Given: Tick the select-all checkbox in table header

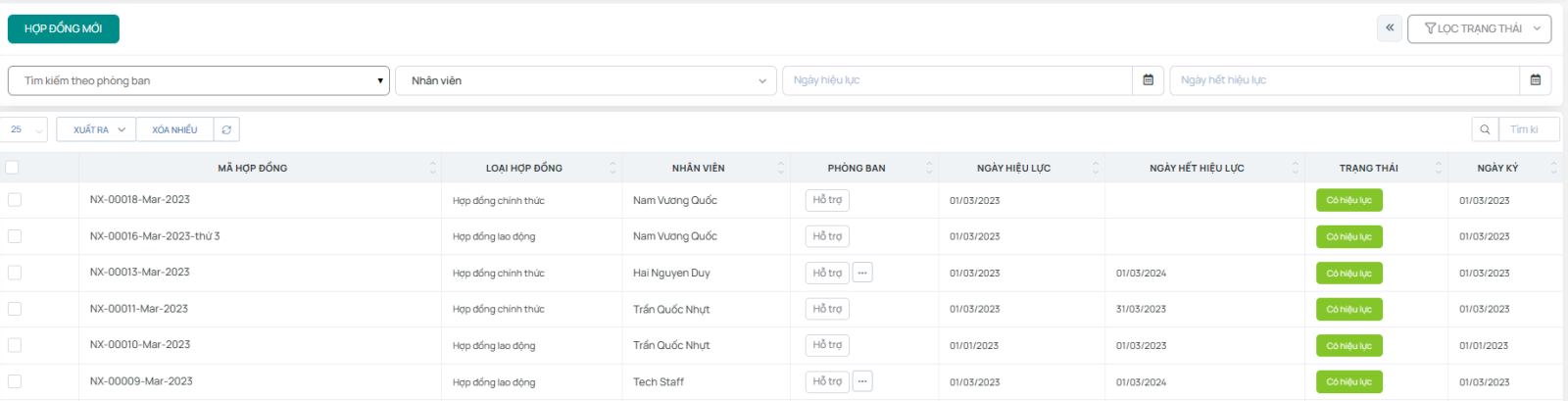Looking at the screenshot, I should pyautogui.click(x=13, y=168).
